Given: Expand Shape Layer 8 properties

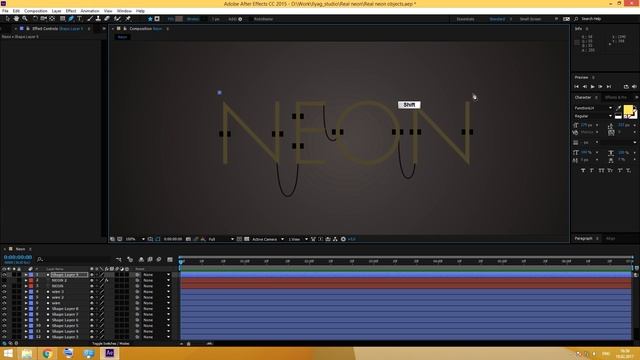Looking at the screenshot, I should (x=26, y=309).
